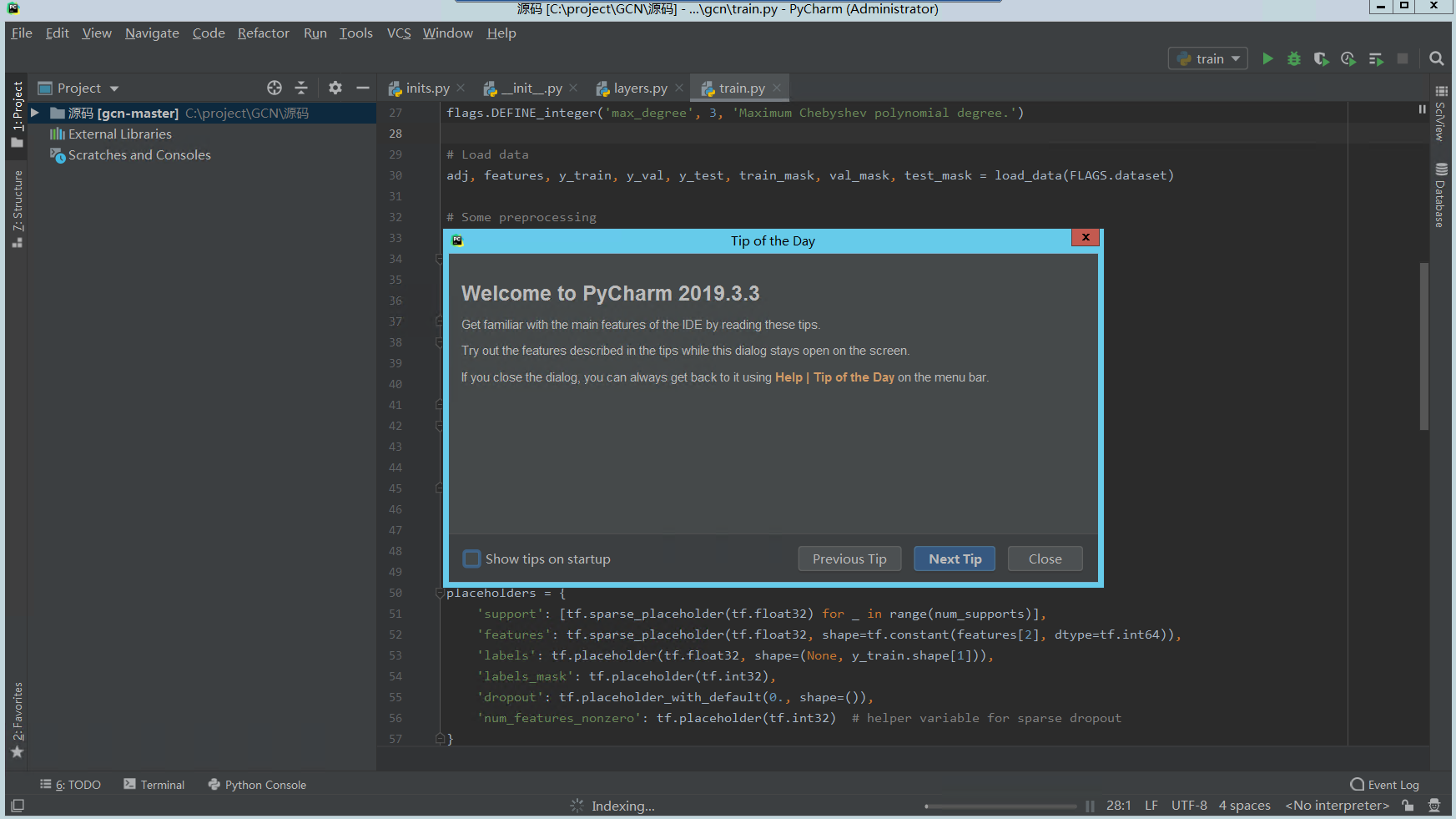Open the Structure tool window
The width and height of the screenshot is (1456, 819).
17,209
